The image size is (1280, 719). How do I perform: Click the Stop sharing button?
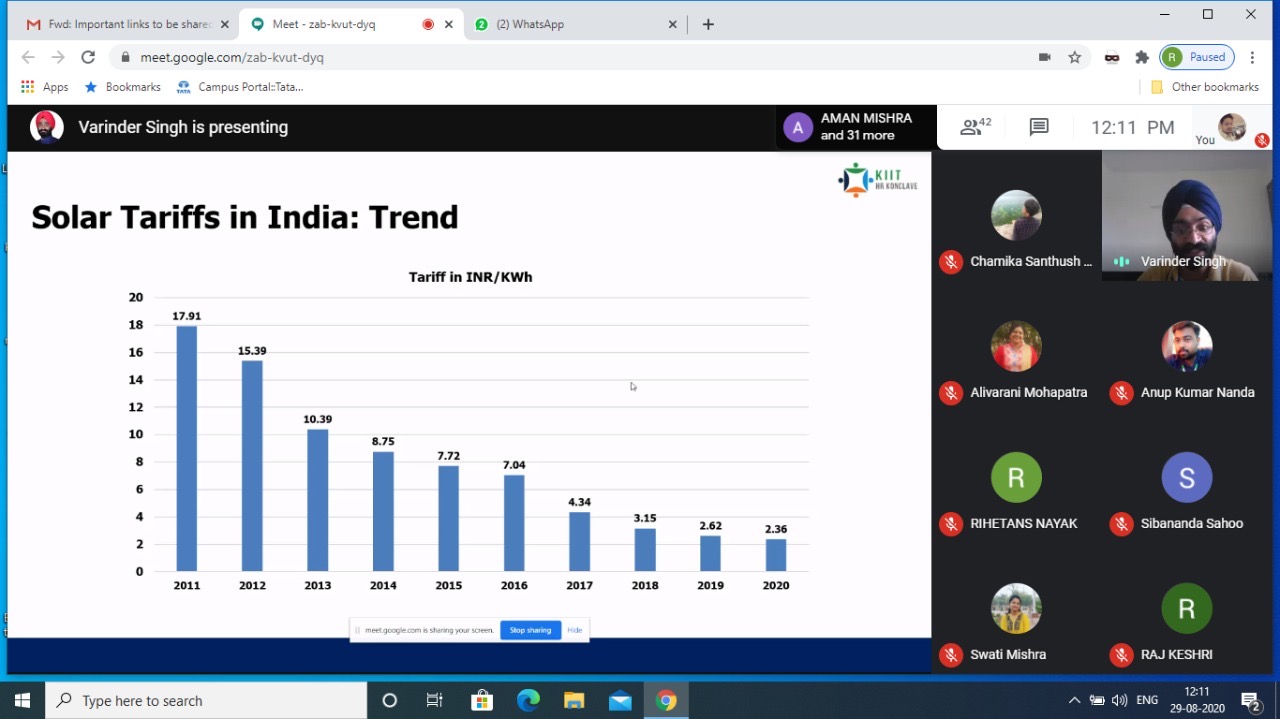(x=530, y=630)
